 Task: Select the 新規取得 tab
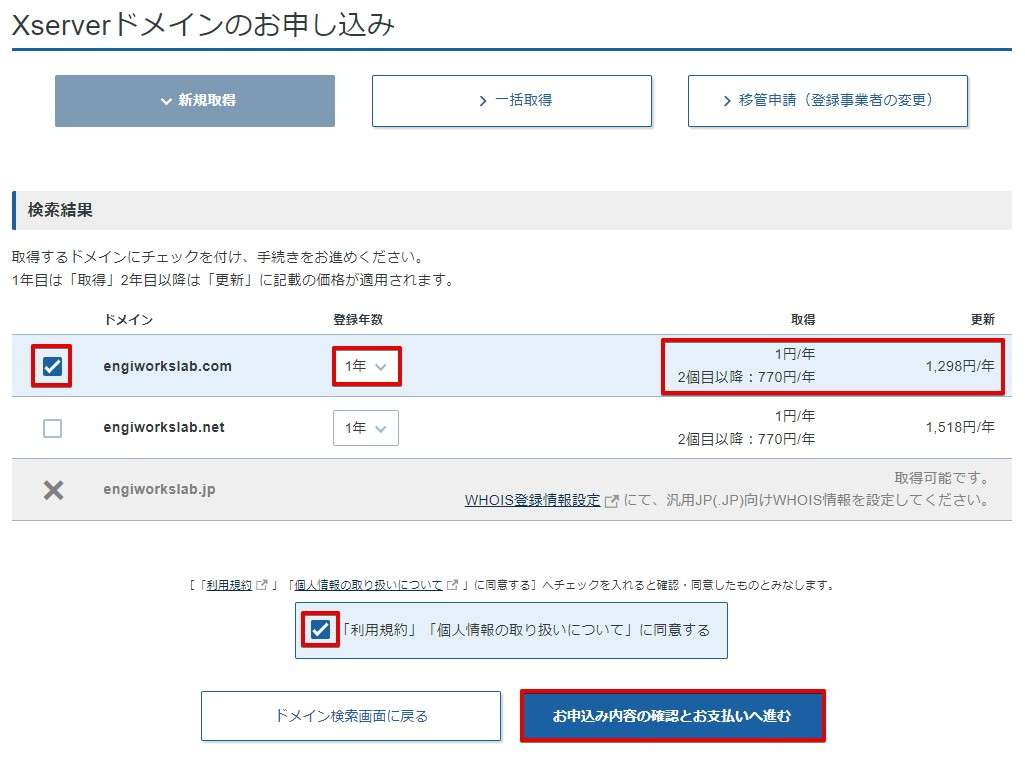(x=195, y=101)
